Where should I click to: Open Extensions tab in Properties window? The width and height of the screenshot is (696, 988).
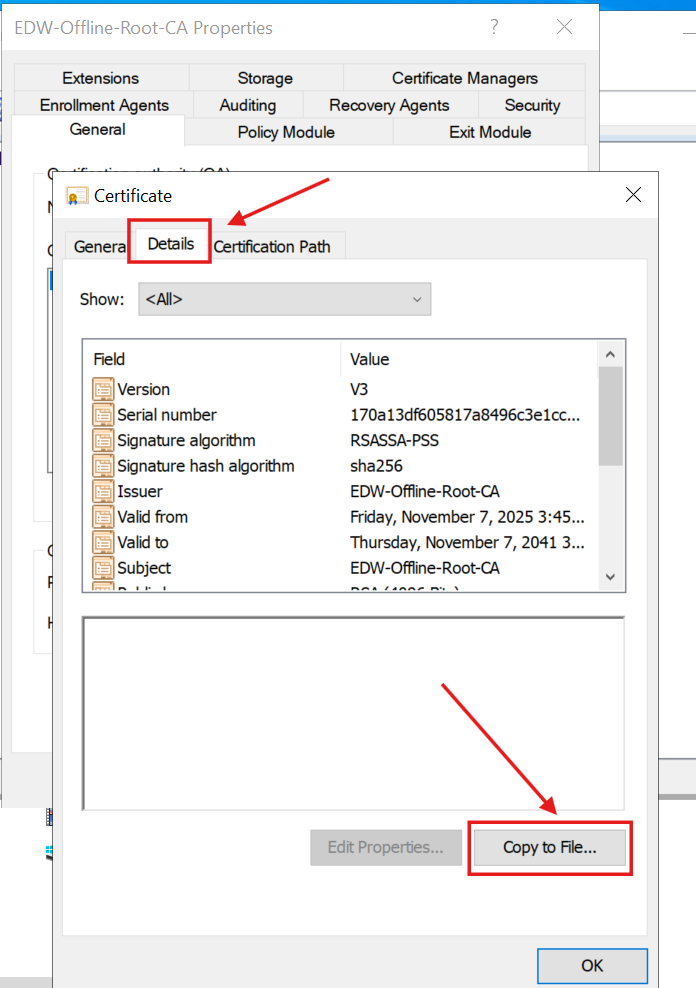click(101, 78)
